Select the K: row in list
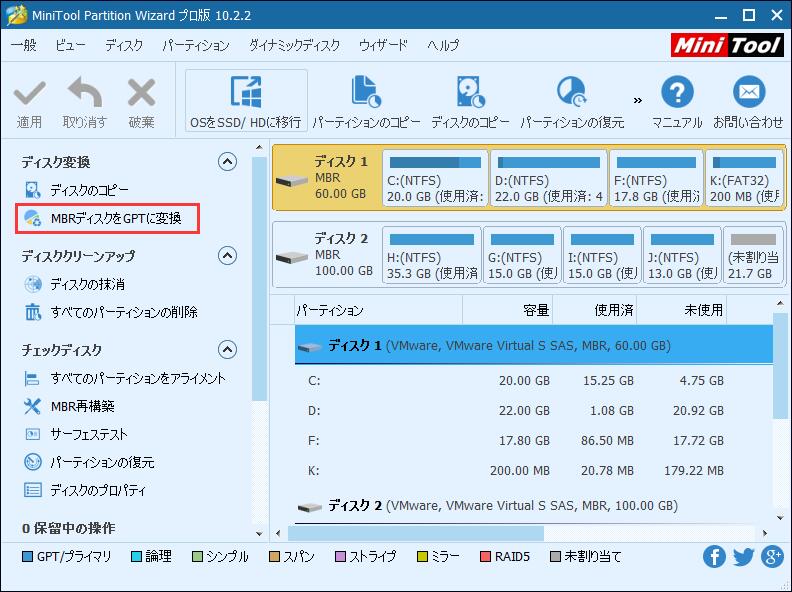 [x=534, y=470]
